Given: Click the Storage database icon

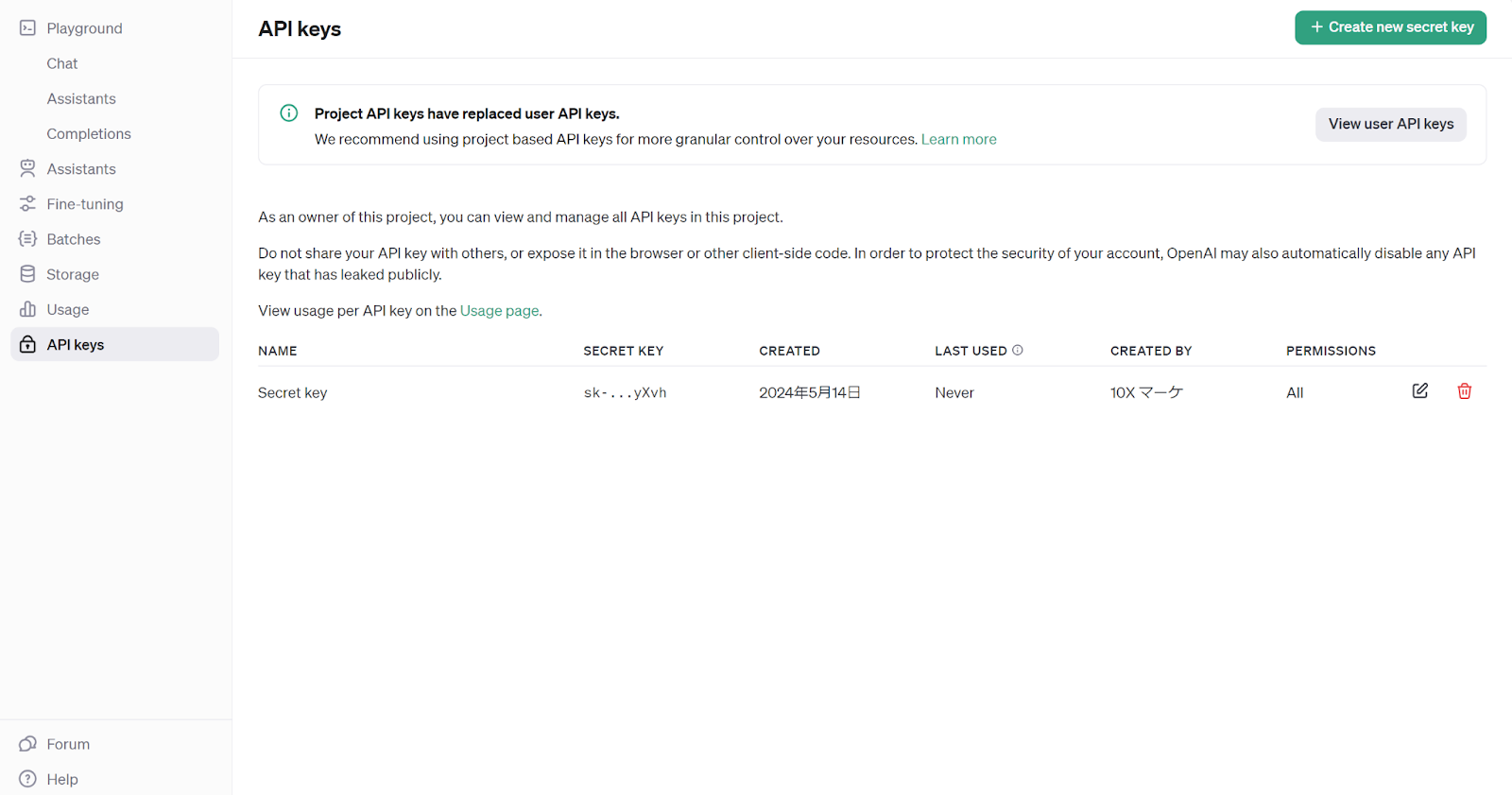Looking at the screenshot, I should [28, 274].
